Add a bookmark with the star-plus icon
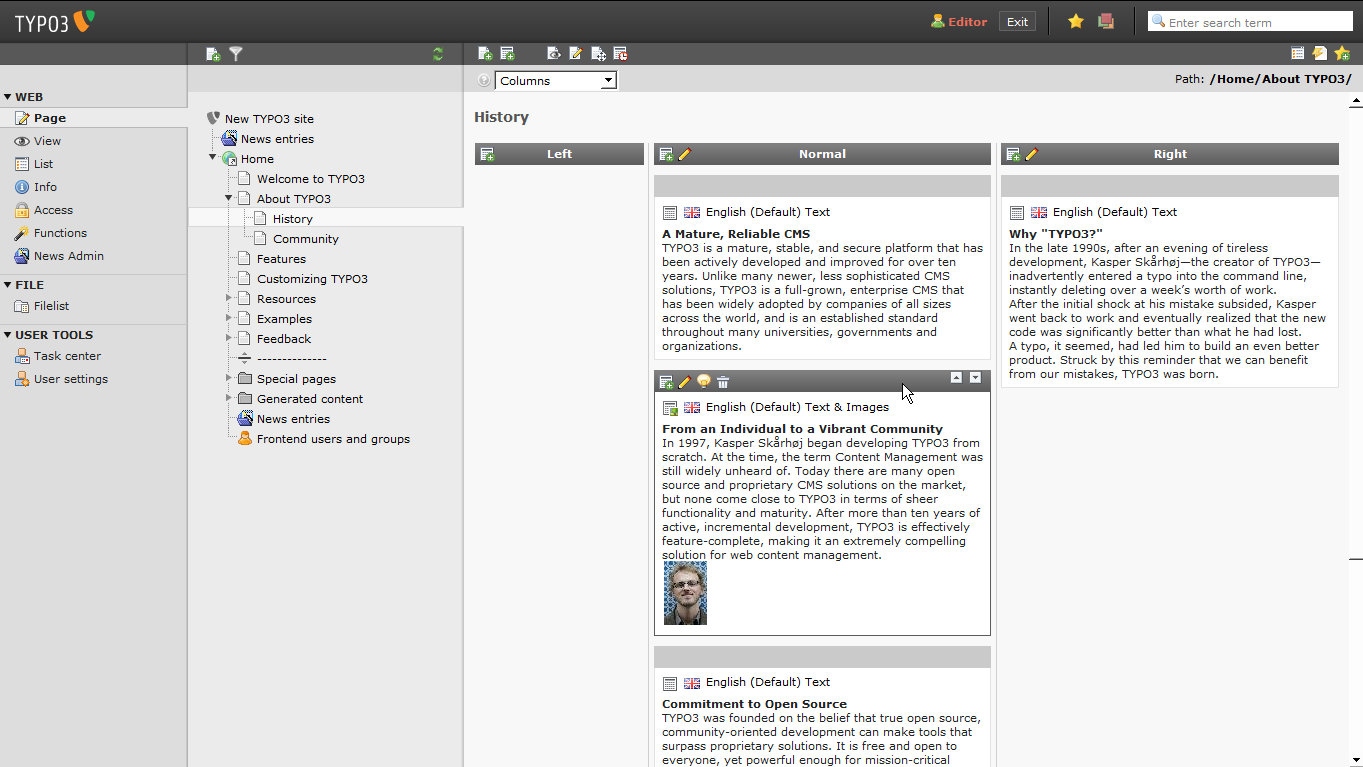The image size is (1363, 767). tap(1342, 54)
